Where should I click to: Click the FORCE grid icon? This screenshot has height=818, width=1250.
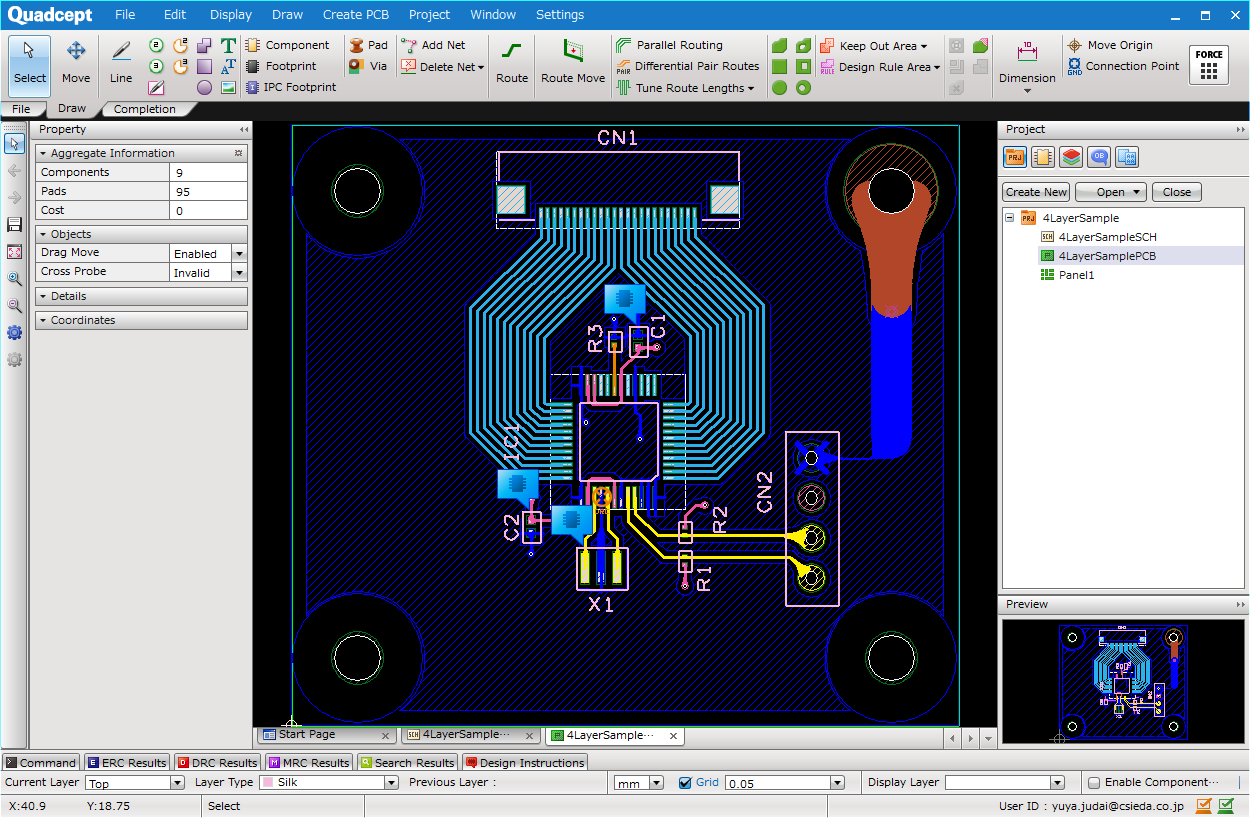pos(1209,65)
